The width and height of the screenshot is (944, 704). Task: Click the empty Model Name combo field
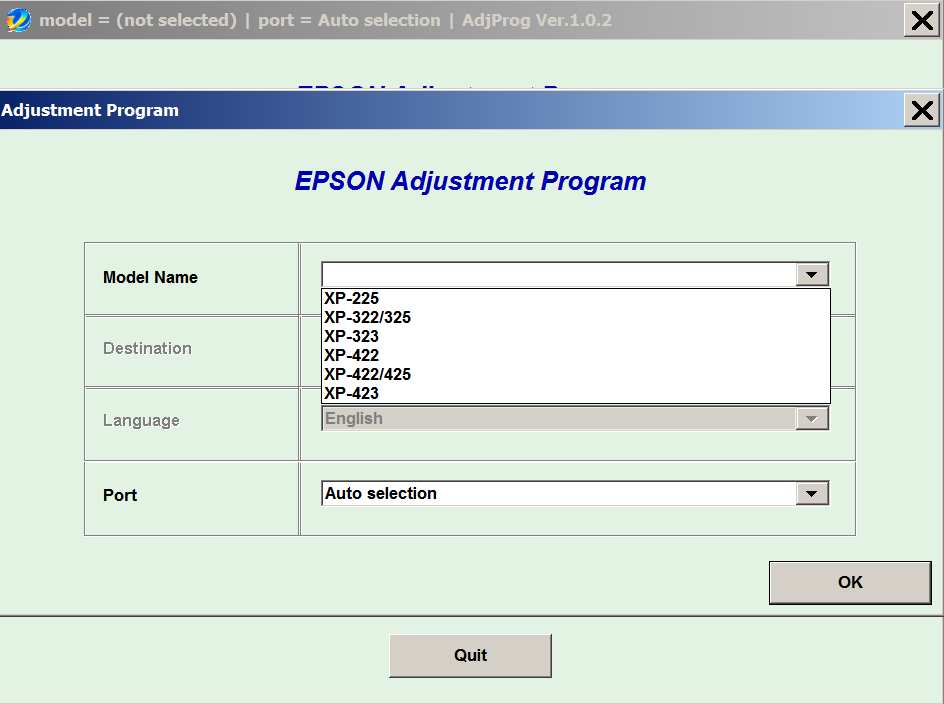point(559,275)
